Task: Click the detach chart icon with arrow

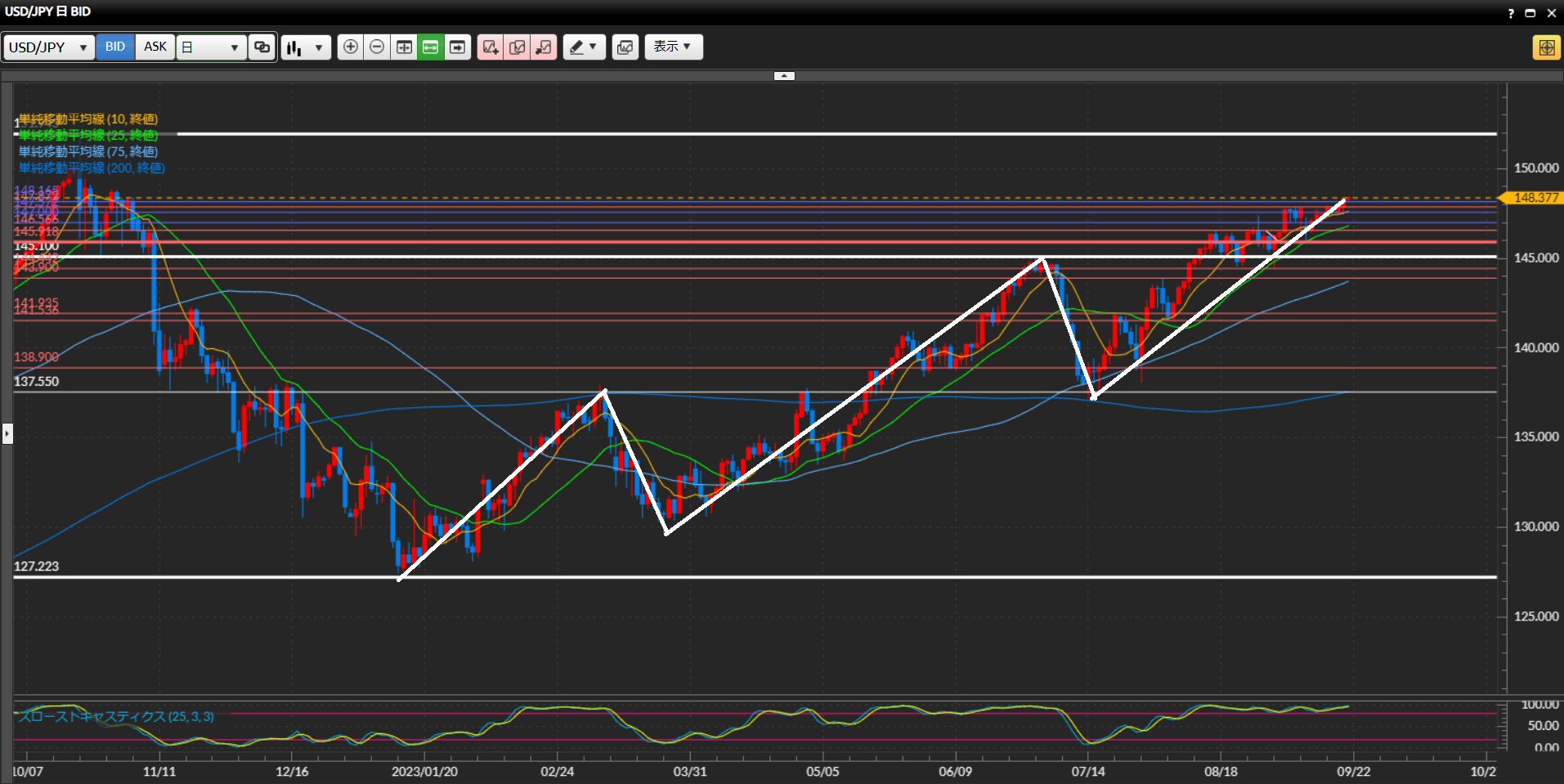Action: point(544,47)
